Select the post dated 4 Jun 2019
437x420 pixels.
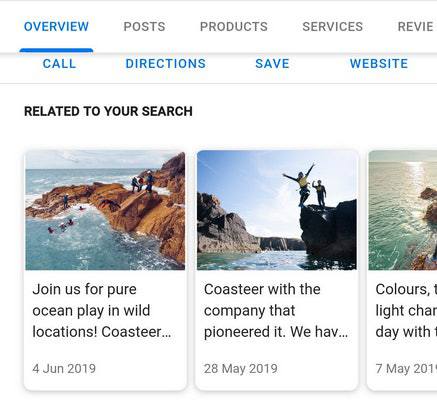pos(64,369)
